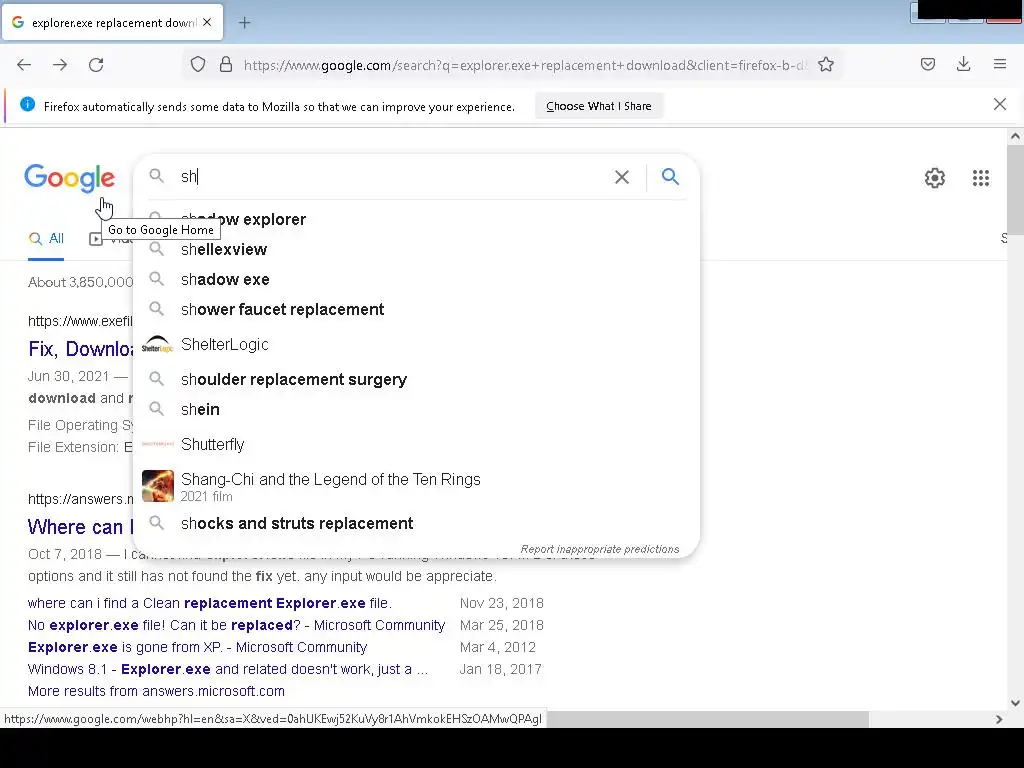Select 'shocks and struts replacement' suggestion
The height and width of the screenshot is (768, 1024).
point(416,524)
